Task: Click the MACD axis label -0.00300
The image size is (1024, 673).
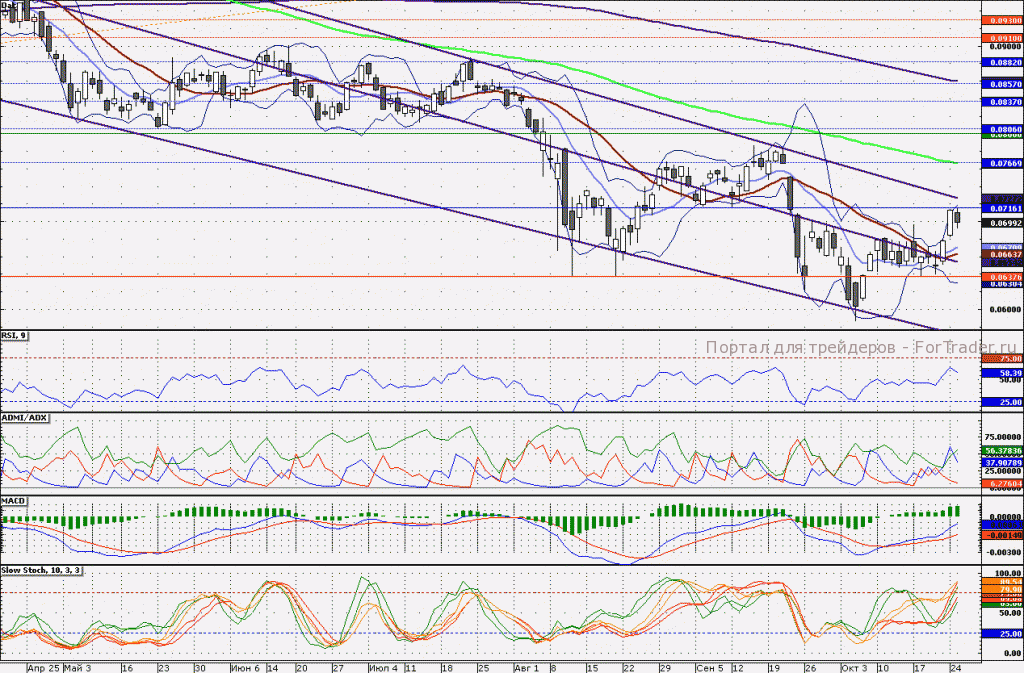Action: coord(1005,552)
